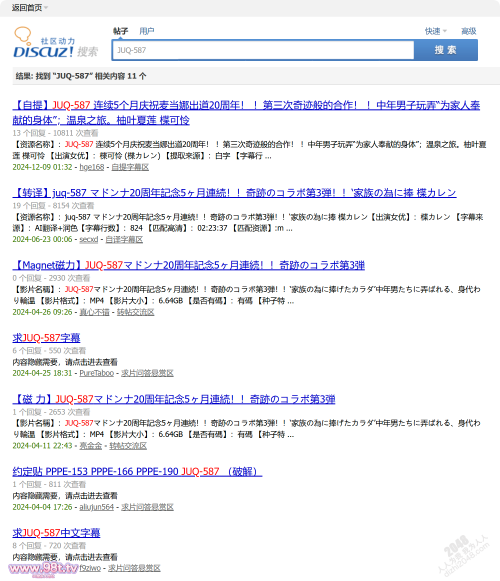Open author link of 2024-04-11 post
500x581 pixels.
[x=90, y=446]
